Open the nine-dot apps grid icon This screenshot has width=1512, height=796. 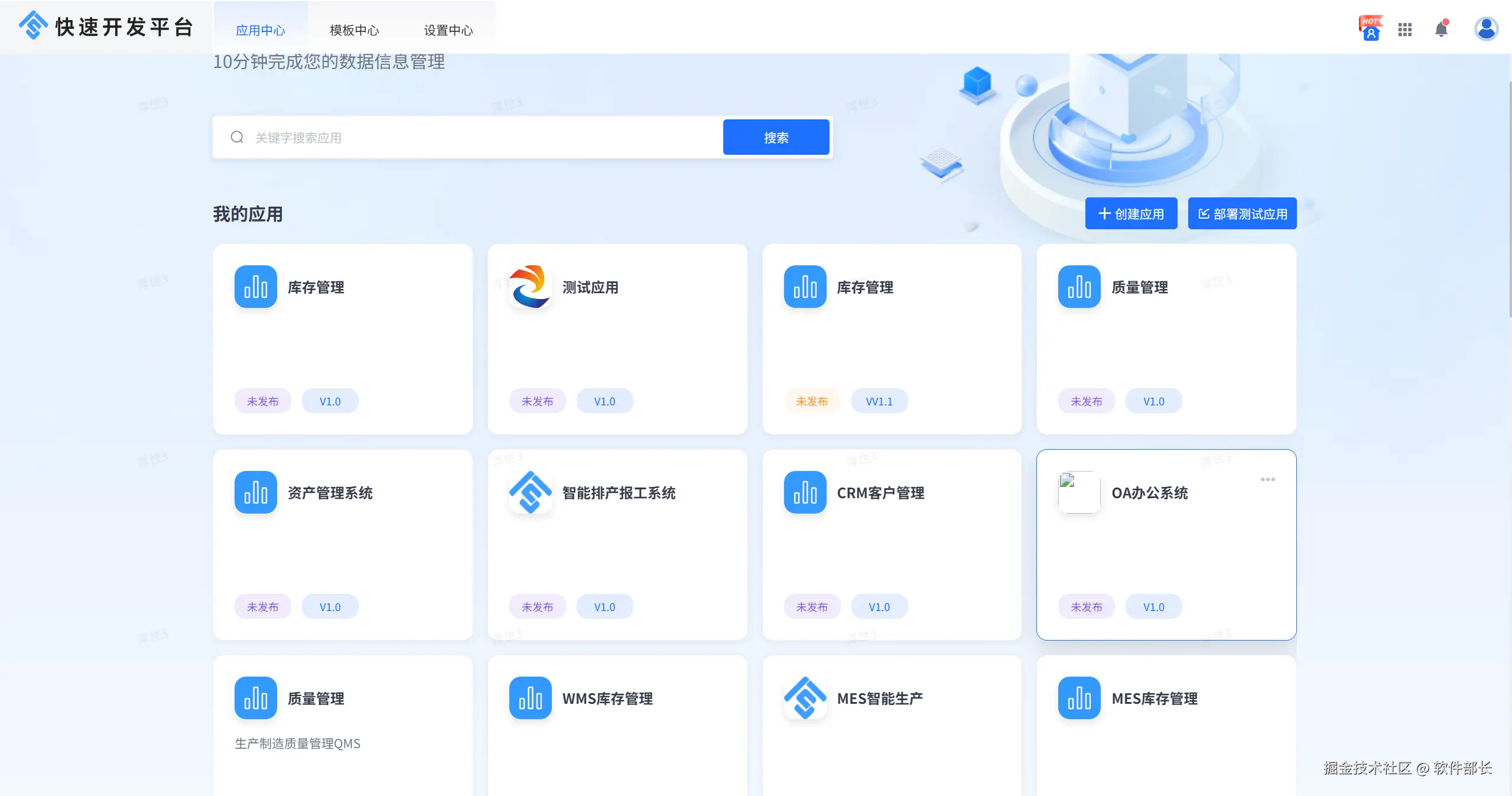point(1405,30)
